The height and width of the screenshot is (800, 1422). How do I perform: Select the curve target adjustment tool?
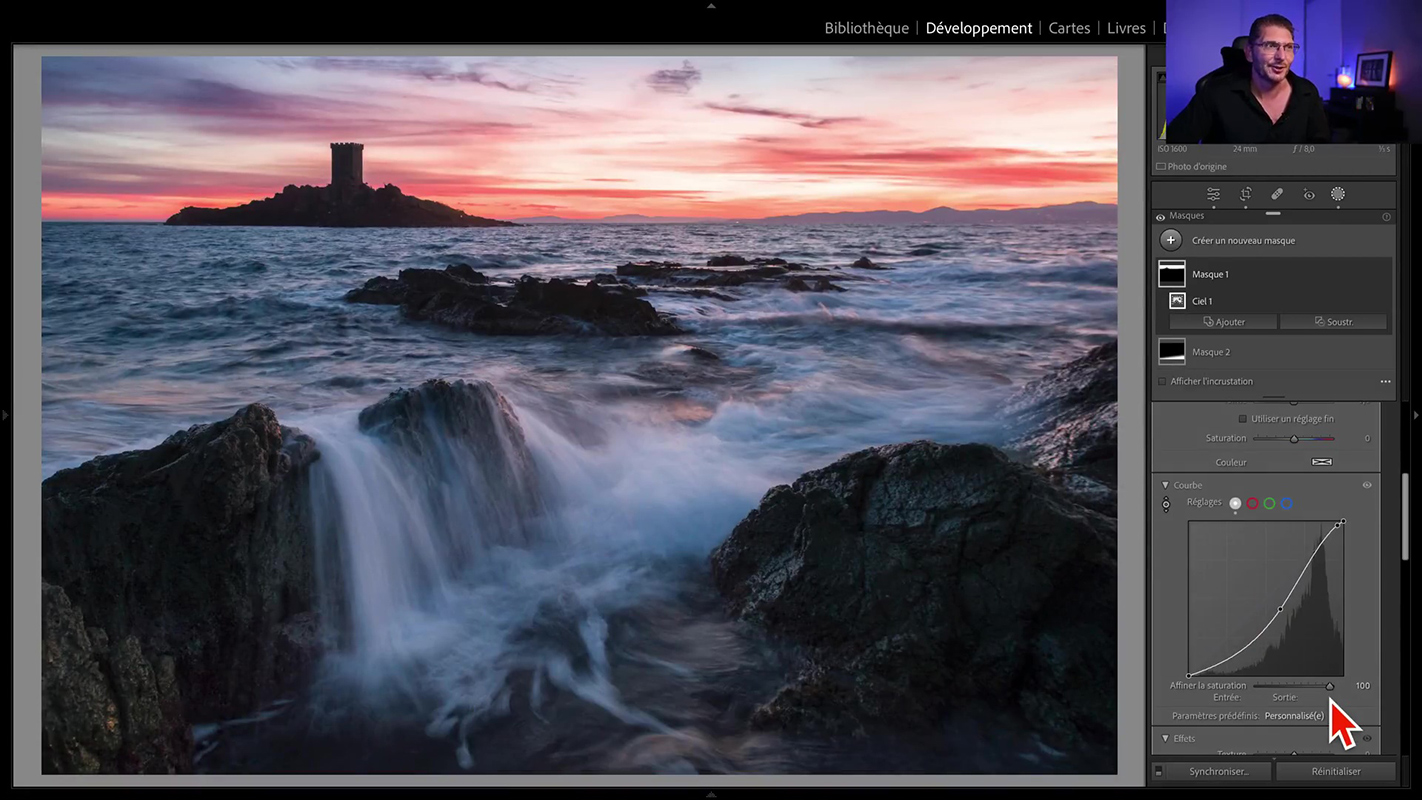(1166, 505)
